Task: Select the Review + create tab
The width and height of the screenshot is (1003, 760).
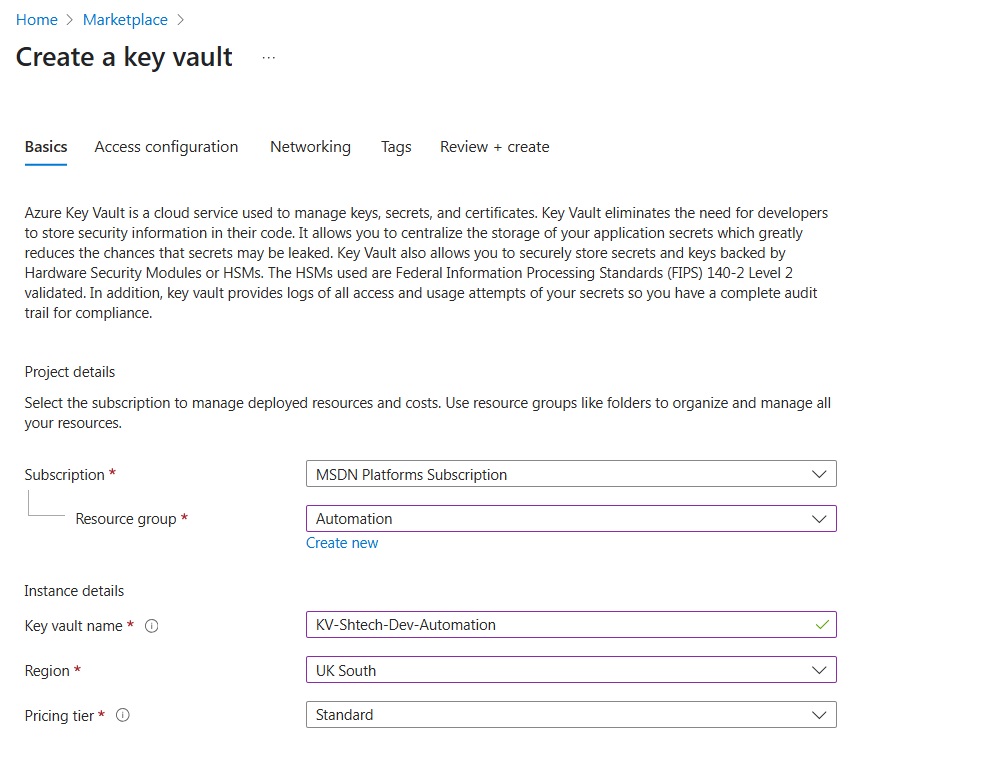Action: tap(494, 146)
